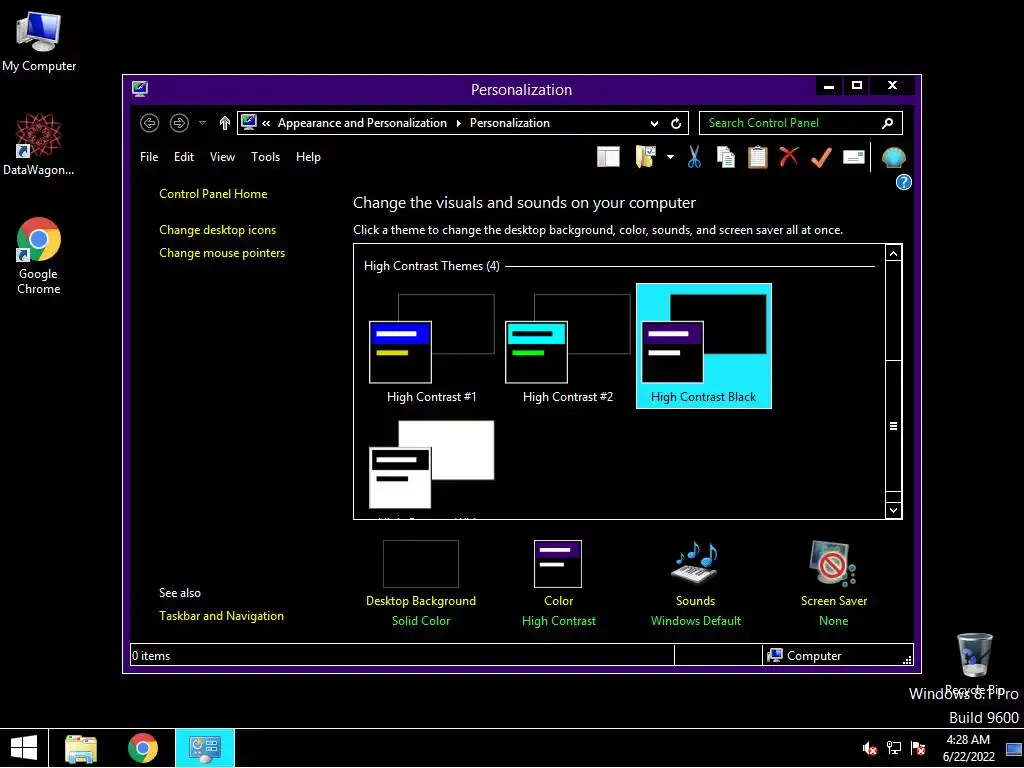This screenshot has height=768, width=1024.
Task: Click the taskbar clock and date
Action: tap(968, 748)
